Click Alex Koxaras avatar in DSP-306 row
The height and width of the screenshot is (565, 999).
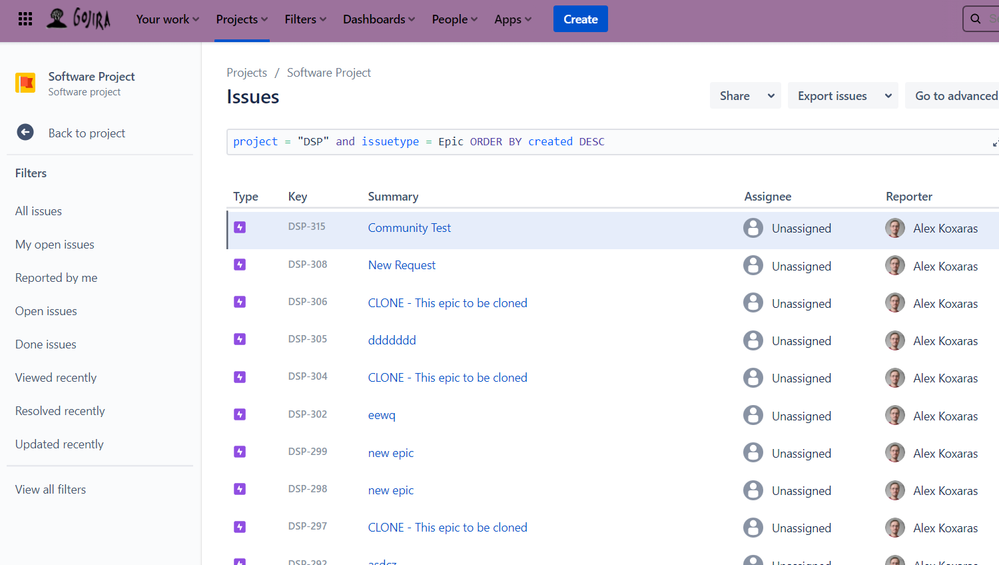[895, 303]
